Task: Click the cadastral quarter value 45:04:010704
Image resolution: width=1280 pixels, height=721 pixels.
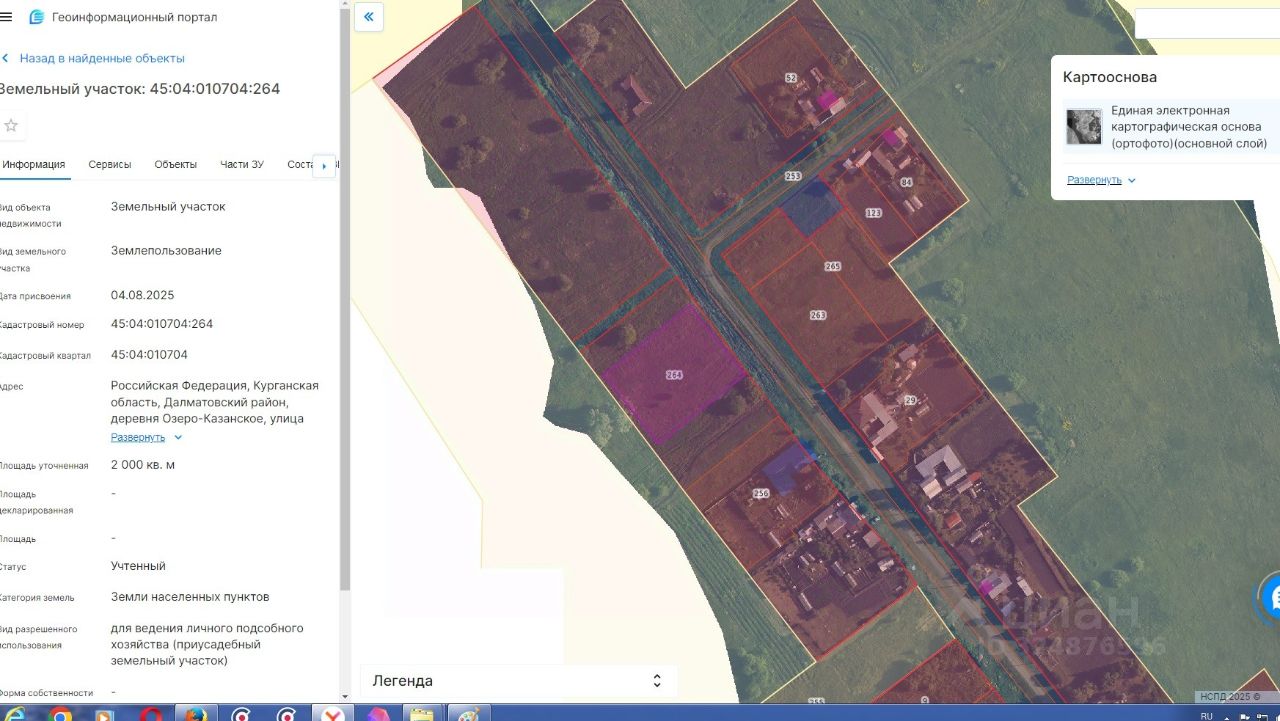Action: click(x=149, y=355)
